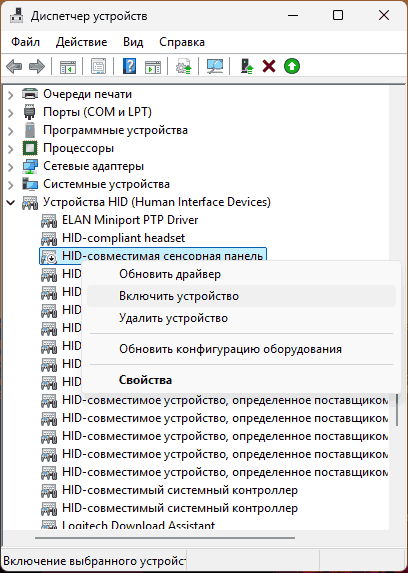Select ELAN Miniport PTP Driver device
Viewport: 408px width, 573px height.
[x=130, y=220]
